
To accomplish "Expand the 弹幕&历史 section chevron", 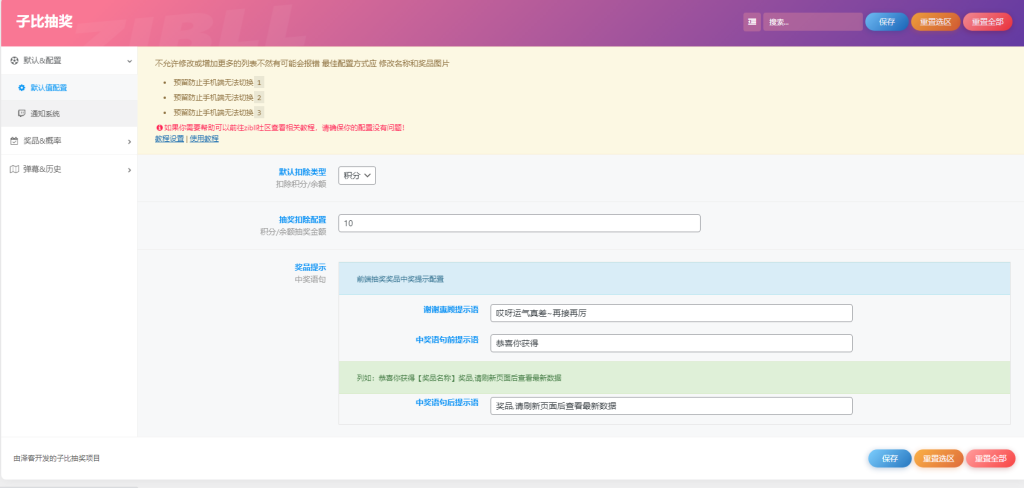I will pyautogui.click(x=129, y=170).
